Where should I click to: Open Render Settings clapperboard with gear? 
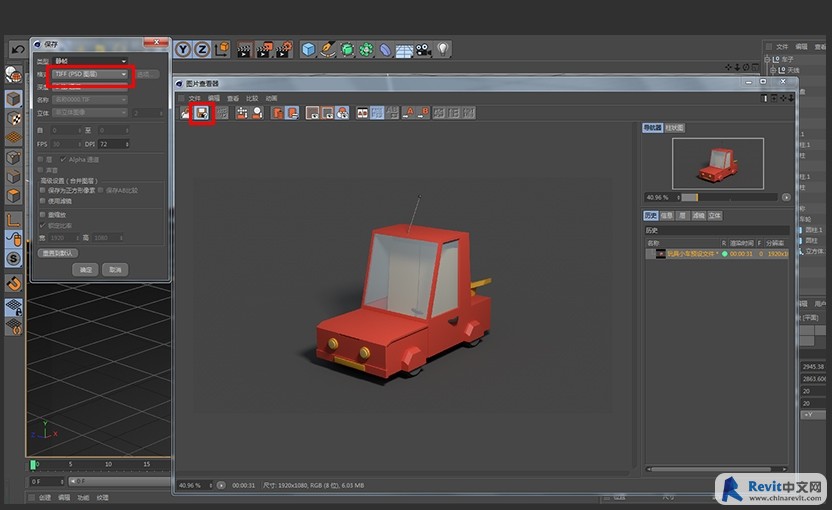284,49
